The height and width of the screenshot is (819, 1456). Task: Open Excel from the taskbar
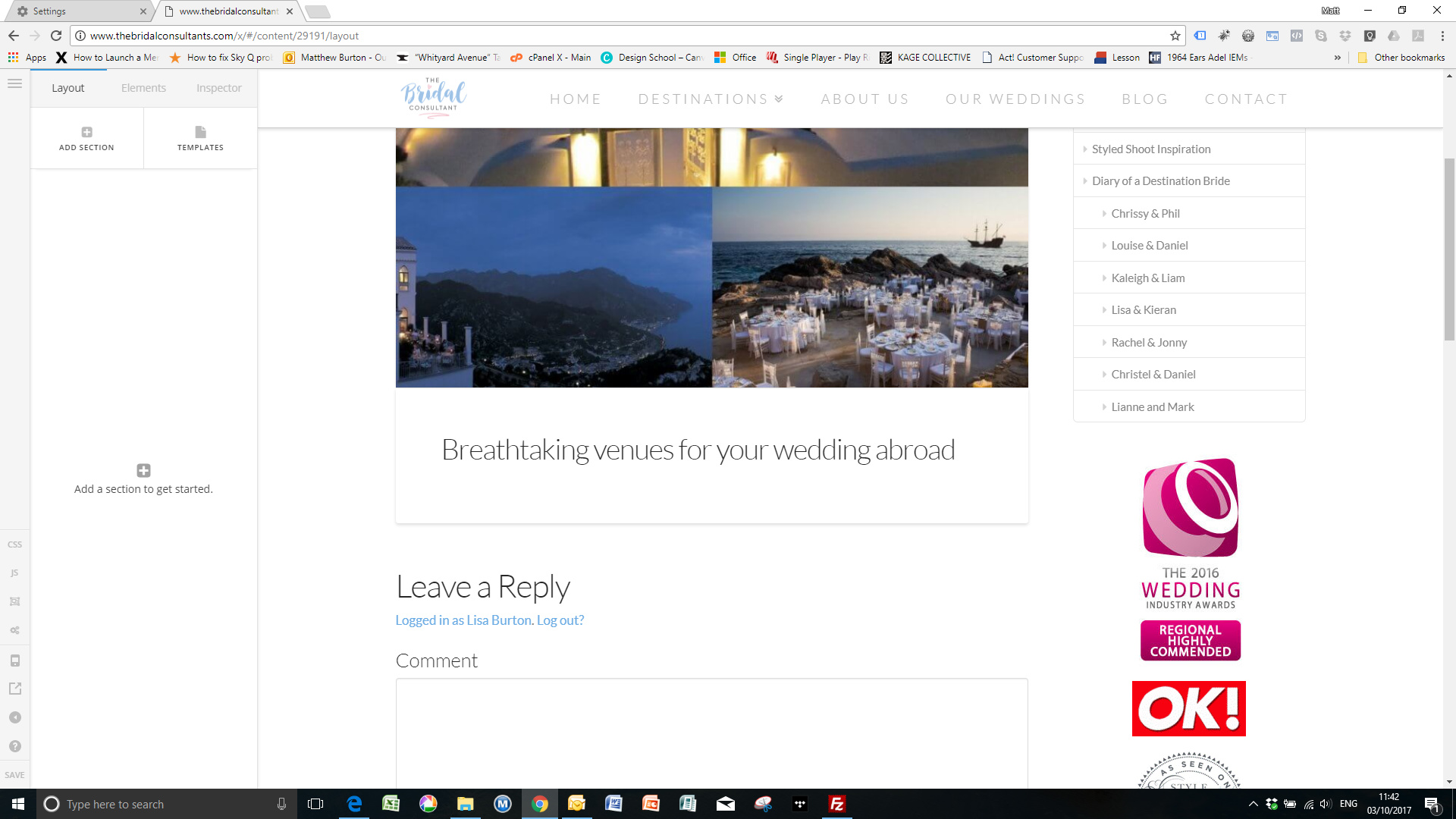pyautogui.click(x=391, y=804)
